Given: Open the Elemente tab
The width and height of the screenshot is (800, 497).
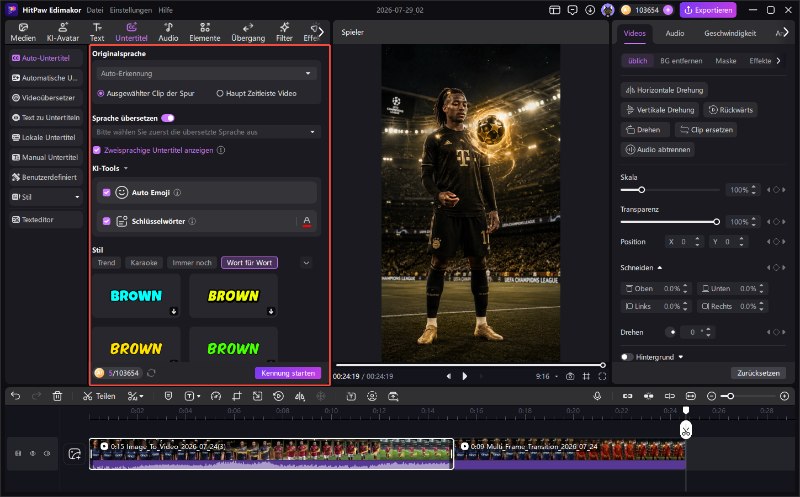Looking at the screenshot, I should [x=205, y=32].
